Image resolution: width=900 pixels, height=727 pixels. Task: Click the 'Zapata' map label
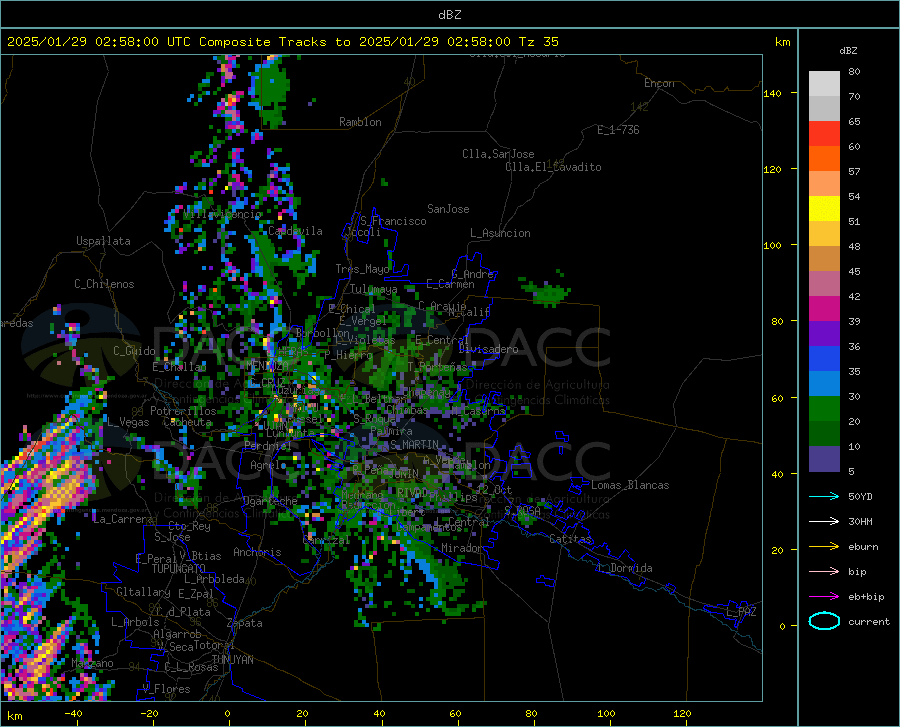point(245,623)
